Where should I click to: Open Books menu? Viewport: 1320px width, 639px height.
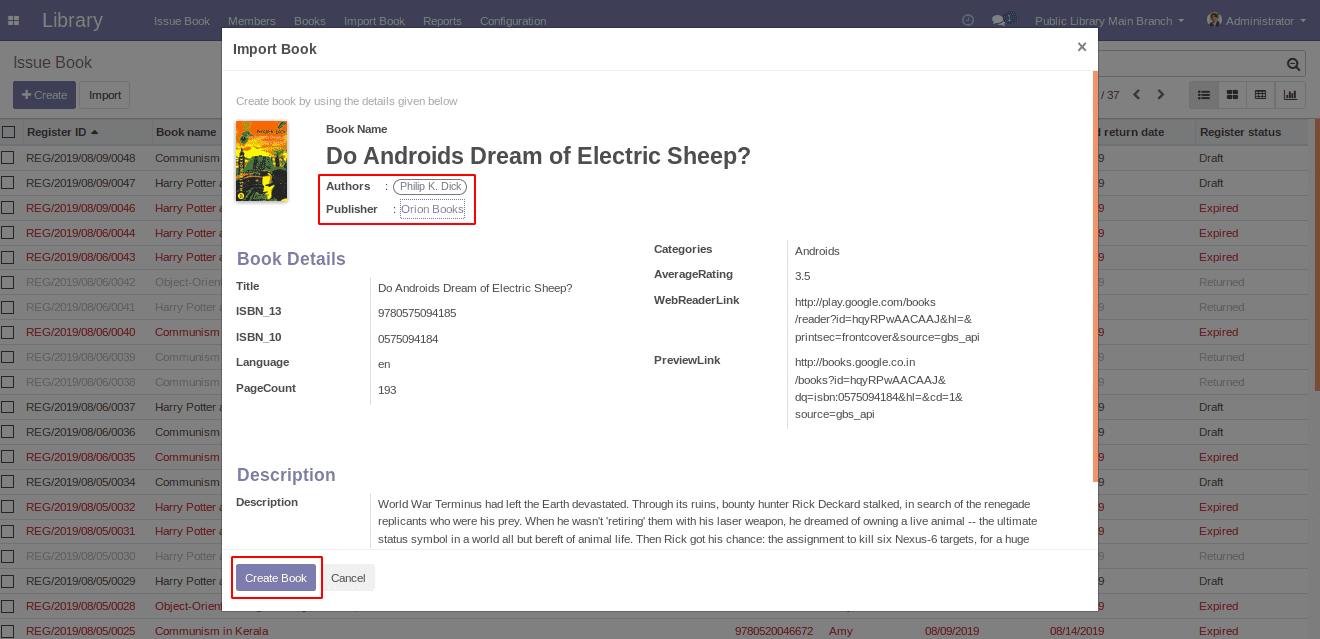click(310, 21)
